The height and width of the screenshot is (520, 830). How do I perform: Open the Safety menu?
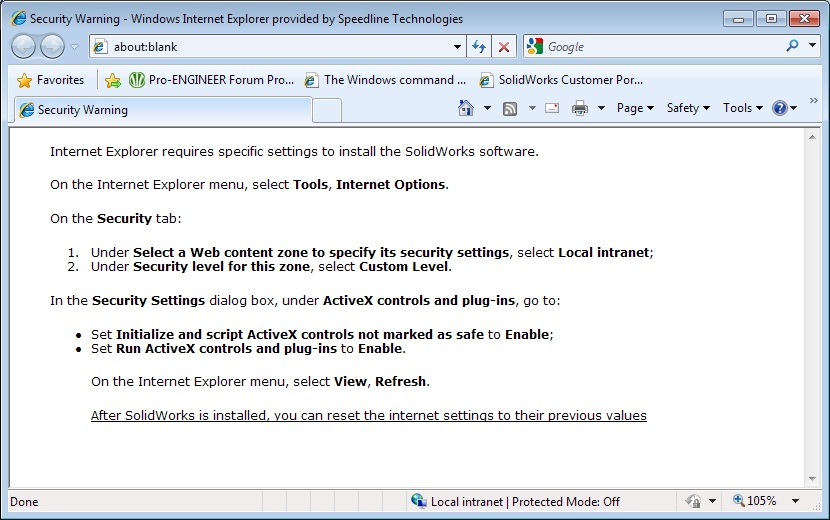(688, 108)
